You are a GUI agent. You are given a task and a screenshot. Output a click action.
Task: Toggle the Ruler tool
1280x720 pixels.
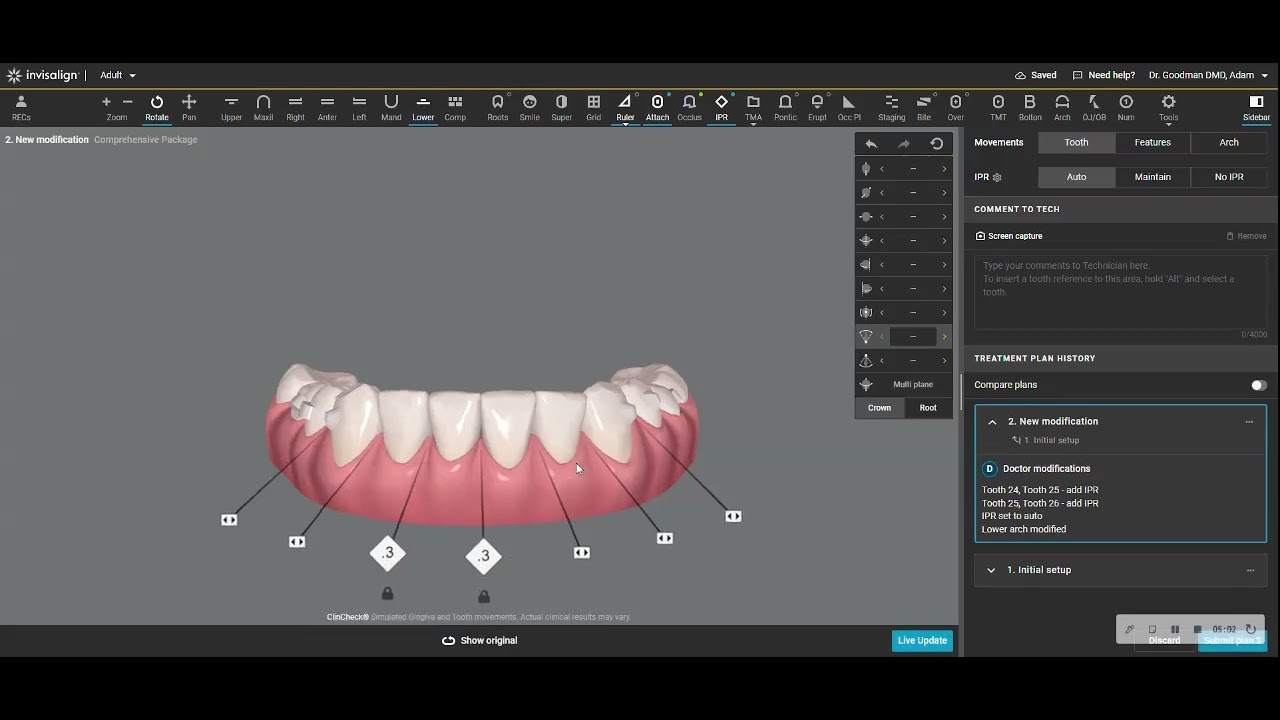pos(625,108)
